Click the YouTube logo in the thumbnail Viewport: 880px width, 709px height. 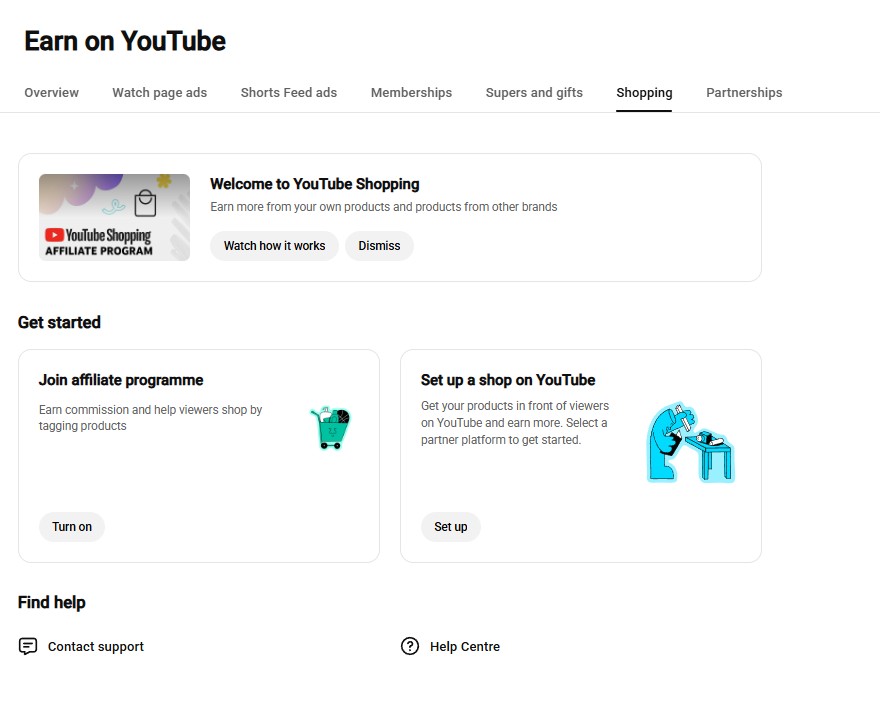tap(54, 235)
